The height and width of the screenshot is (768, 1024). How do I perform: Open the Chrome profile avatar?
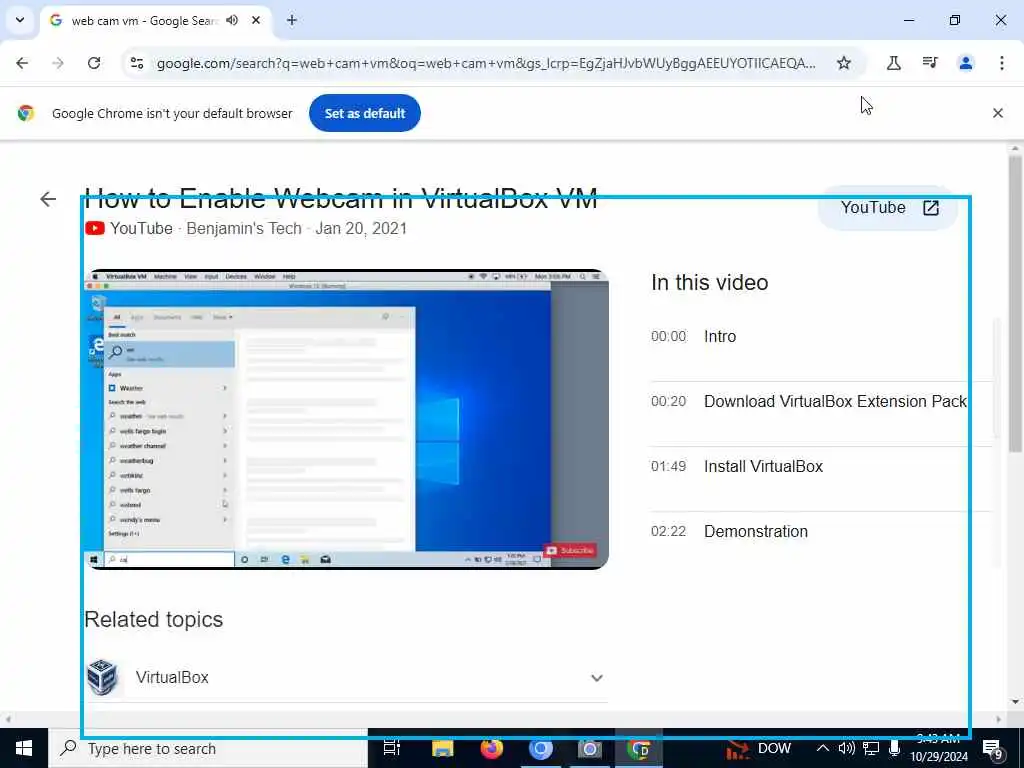point(965,63)
